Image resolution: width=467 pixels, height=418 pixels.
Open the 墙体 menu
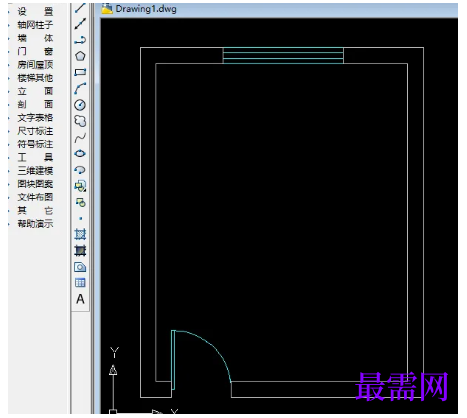(x=35, y=38)
